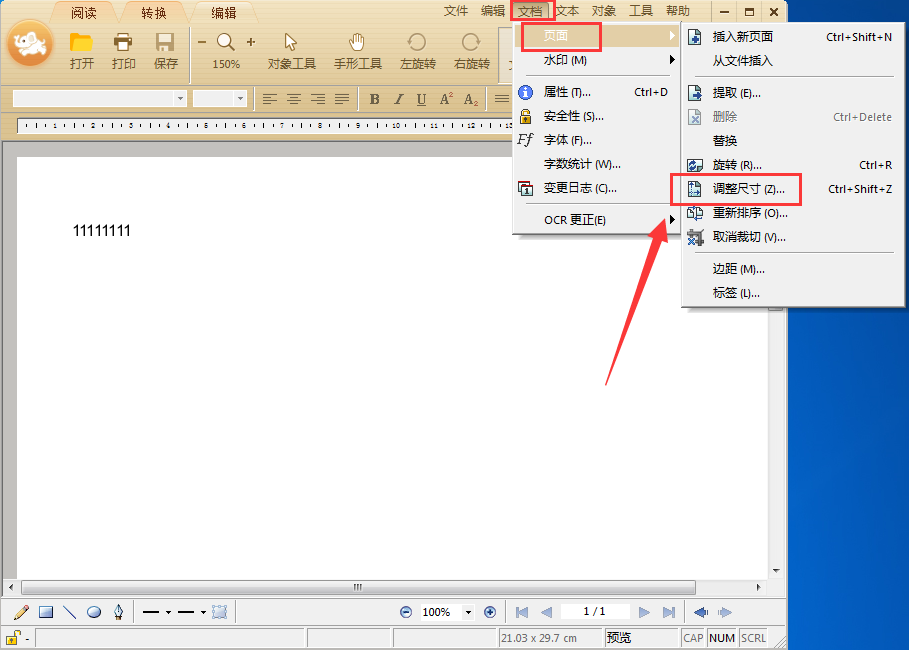Select the pencil annotation tool at the bottom left
The width and height of the screenshot is (909, 650).
pos(19,611)
